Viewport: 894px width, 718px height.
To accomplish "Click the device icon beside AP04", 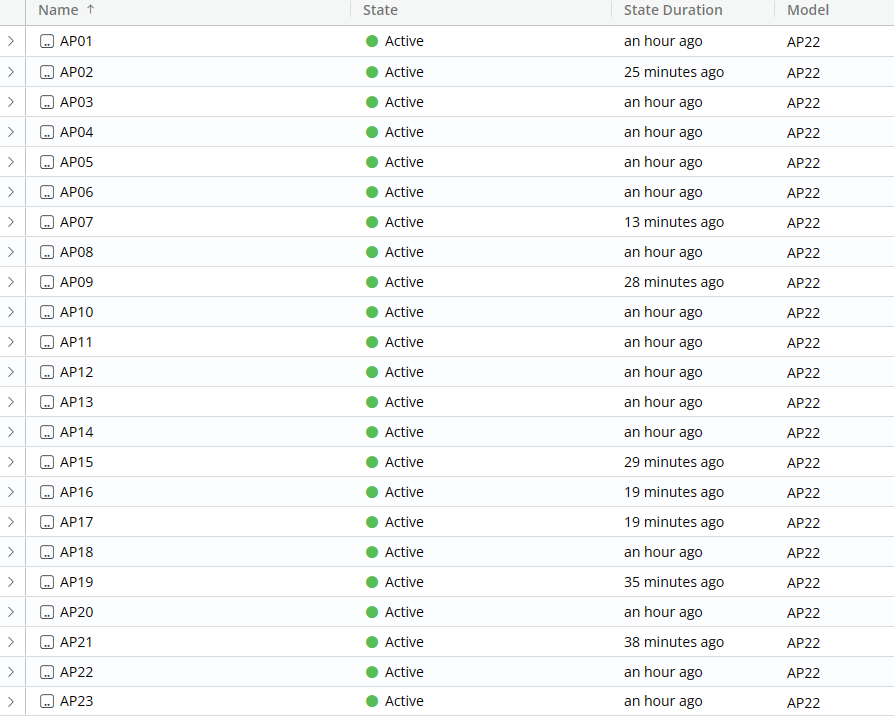I will tap(47, 132).
